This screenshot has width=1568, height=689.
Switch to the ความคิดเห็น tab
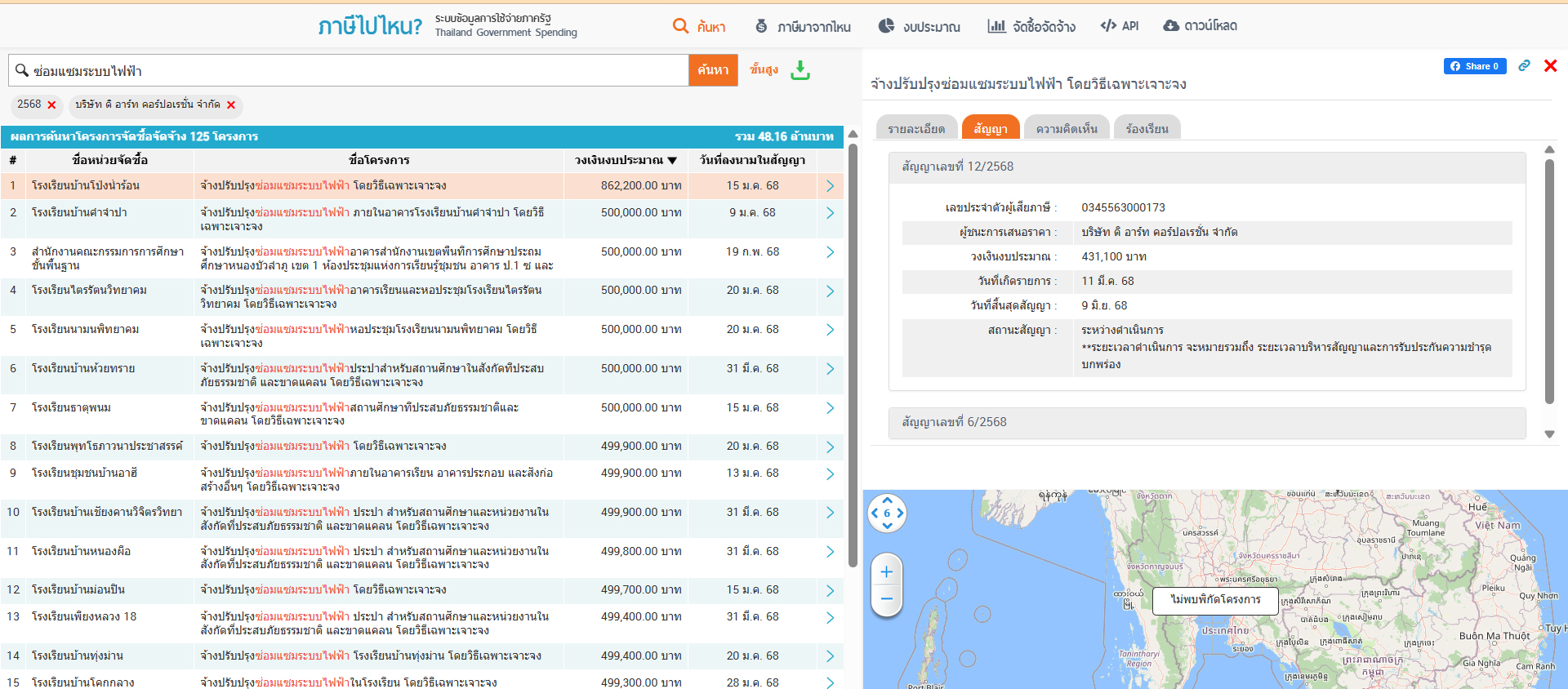click(1066, 129)
